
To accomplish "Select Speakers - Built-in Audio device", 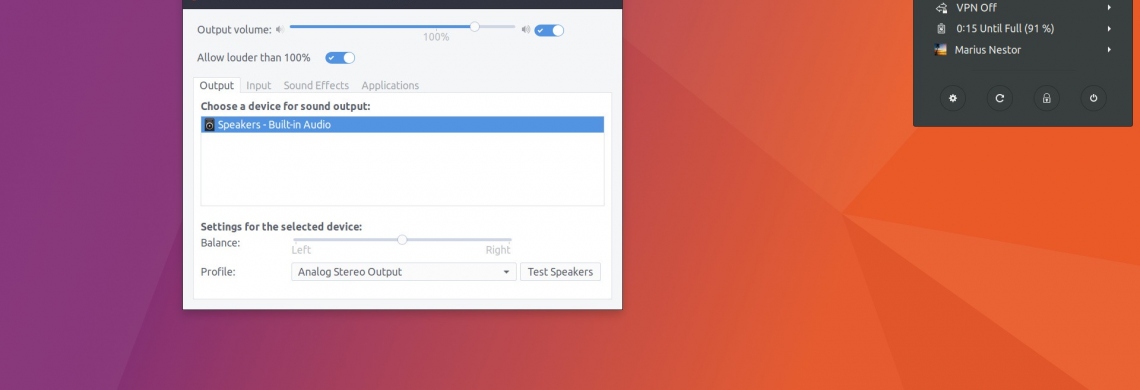I will (x=402, y=124).
